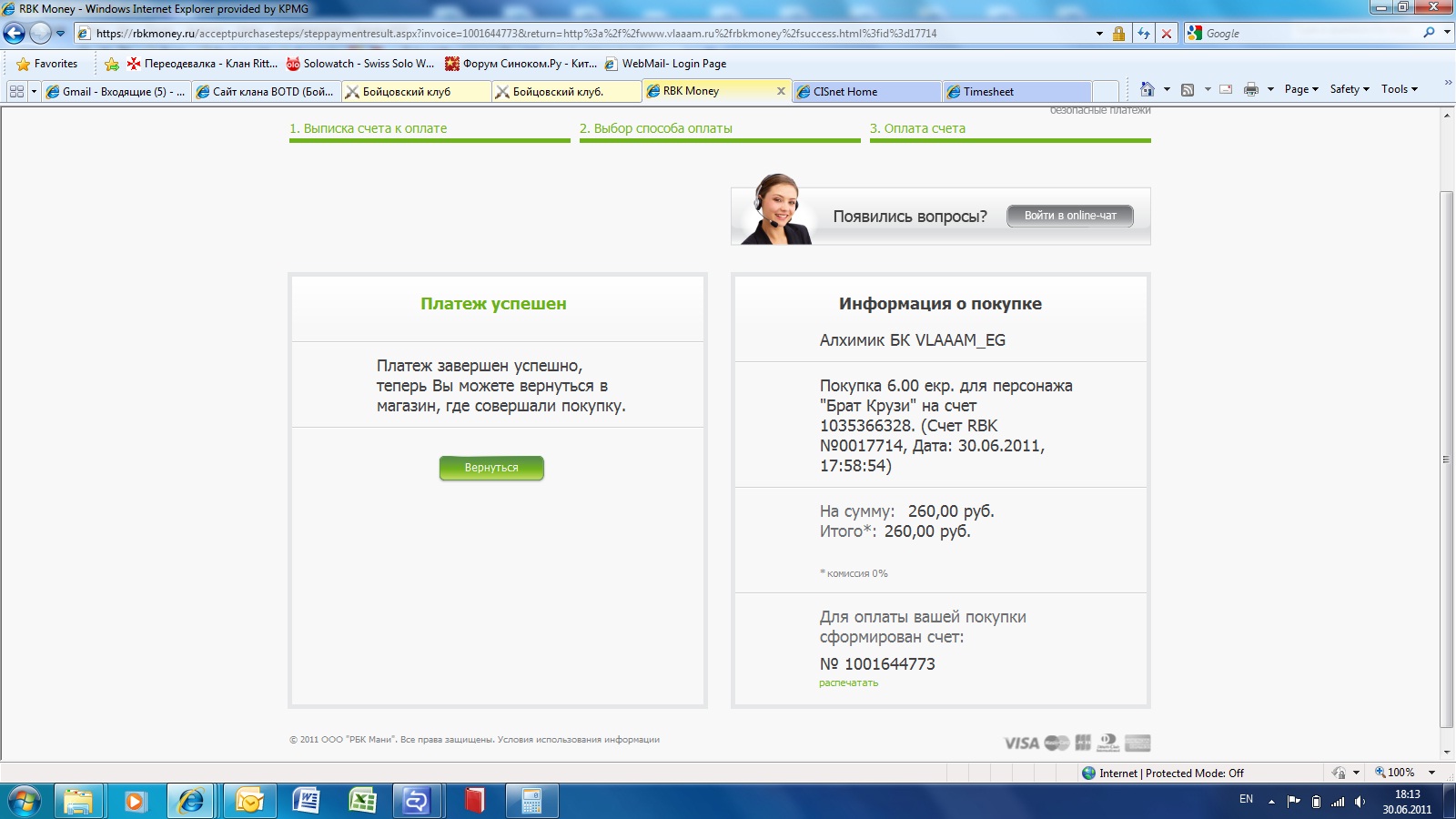Open the Windows Start button

(x=24, y=802)
